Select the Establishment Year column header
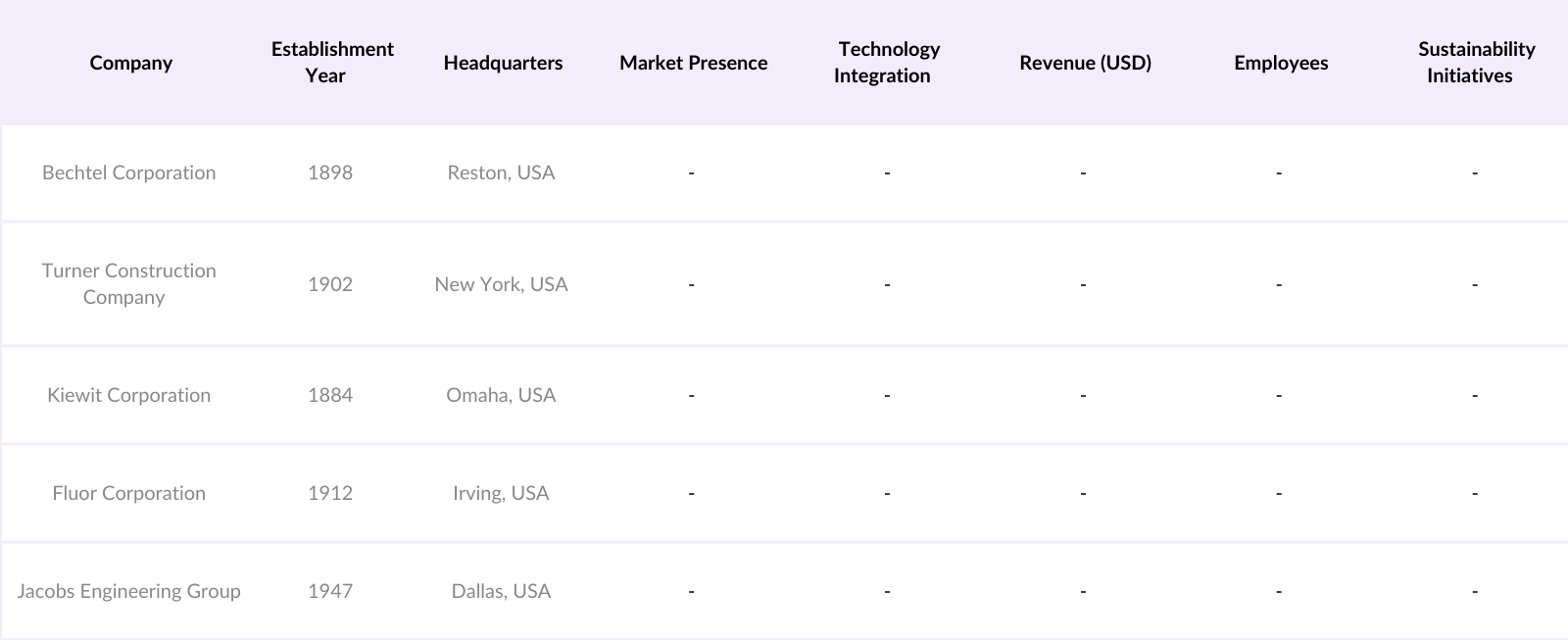This screenshot has height=640, width=1568. click(x=332, y=63)
